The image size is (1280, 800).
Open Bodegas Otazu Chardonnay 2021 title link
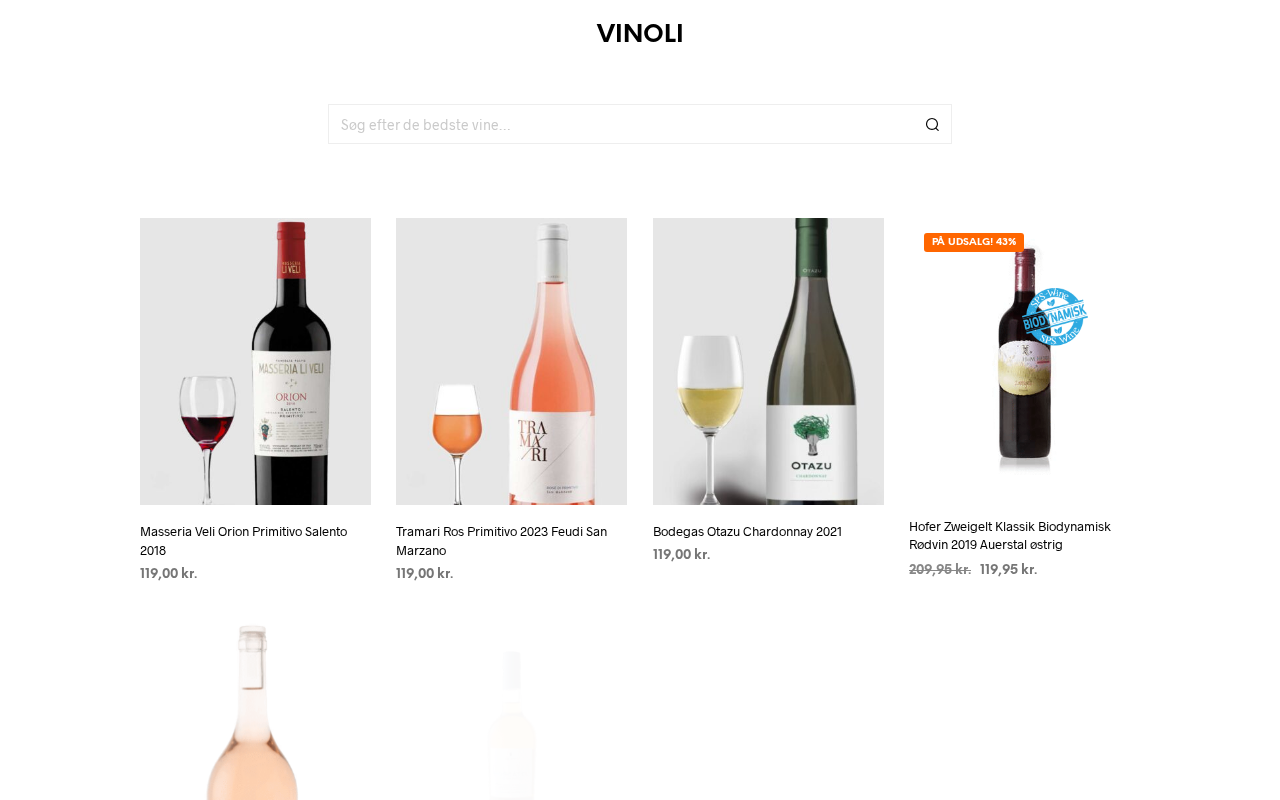click(747, 532)
